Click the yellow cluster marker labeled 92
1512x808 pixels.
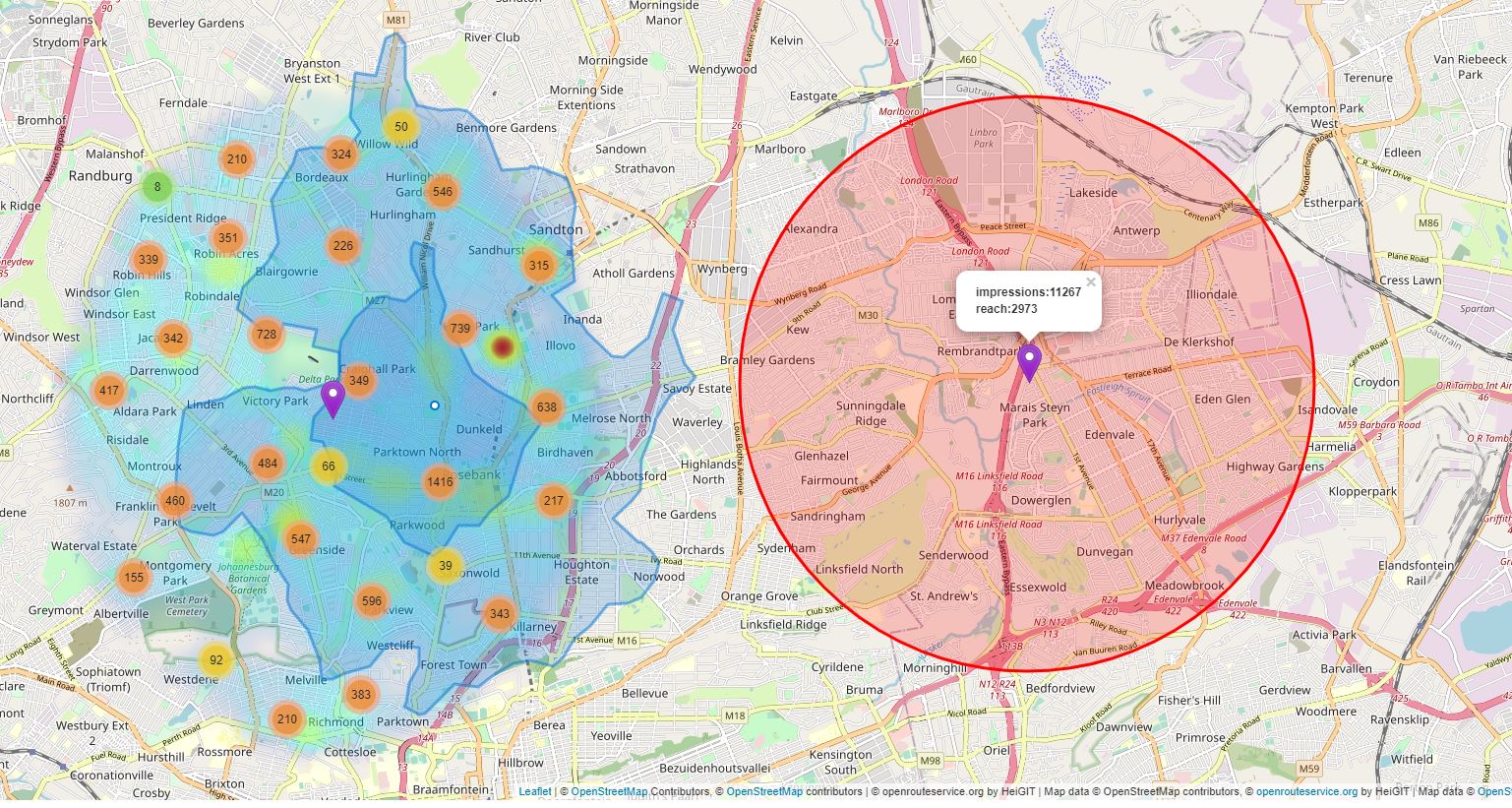tap(216, 659)
